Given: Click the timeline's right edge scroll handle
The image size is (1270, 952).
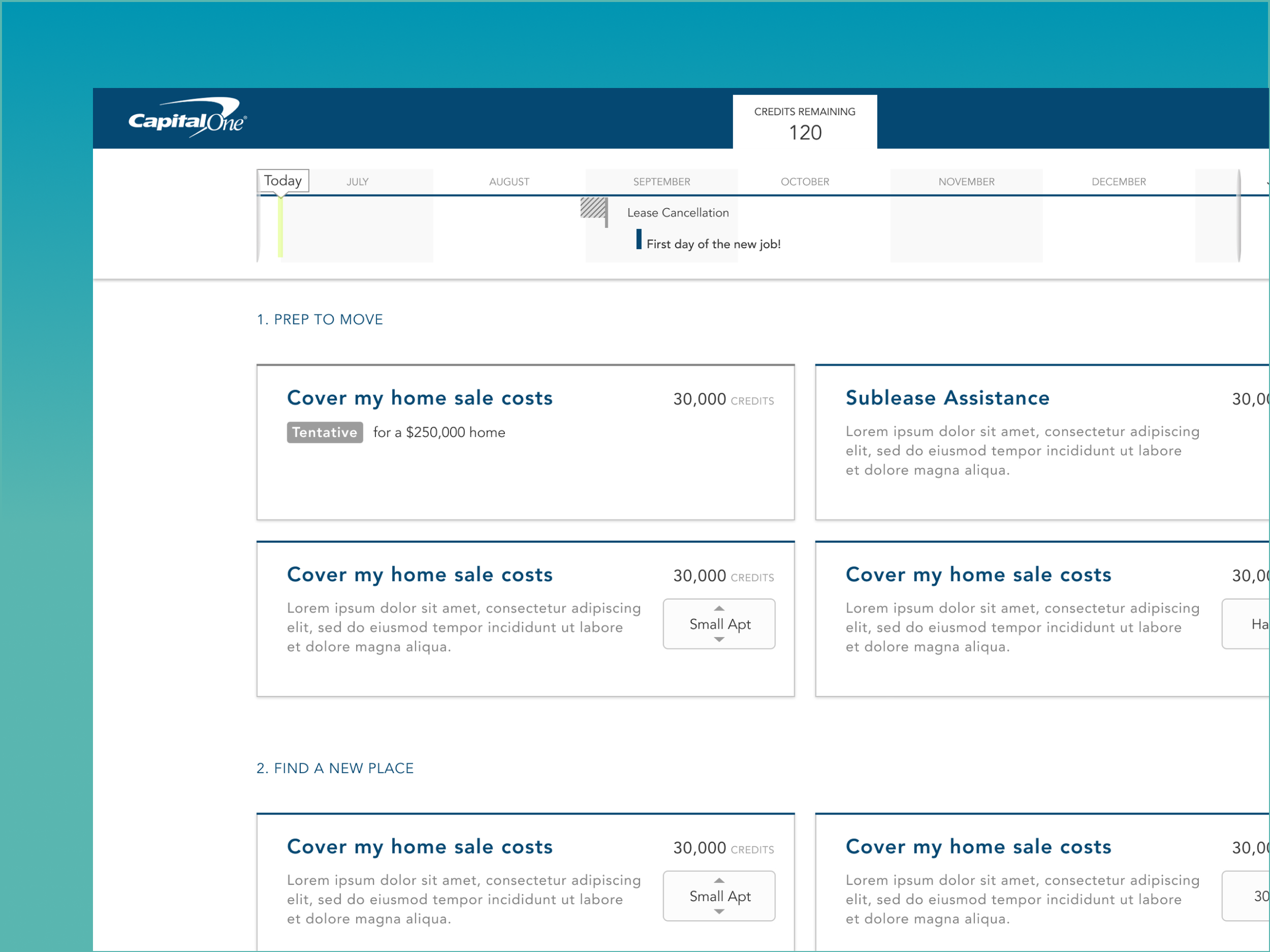Looking at the screenshot, I should (1239, 216).
